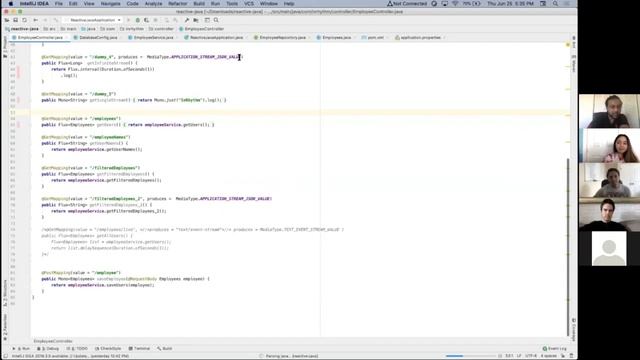Switch to the pom.xml tab
This screenshot has width=640, height=360.
pyautogui.click(x=375, y=38)
